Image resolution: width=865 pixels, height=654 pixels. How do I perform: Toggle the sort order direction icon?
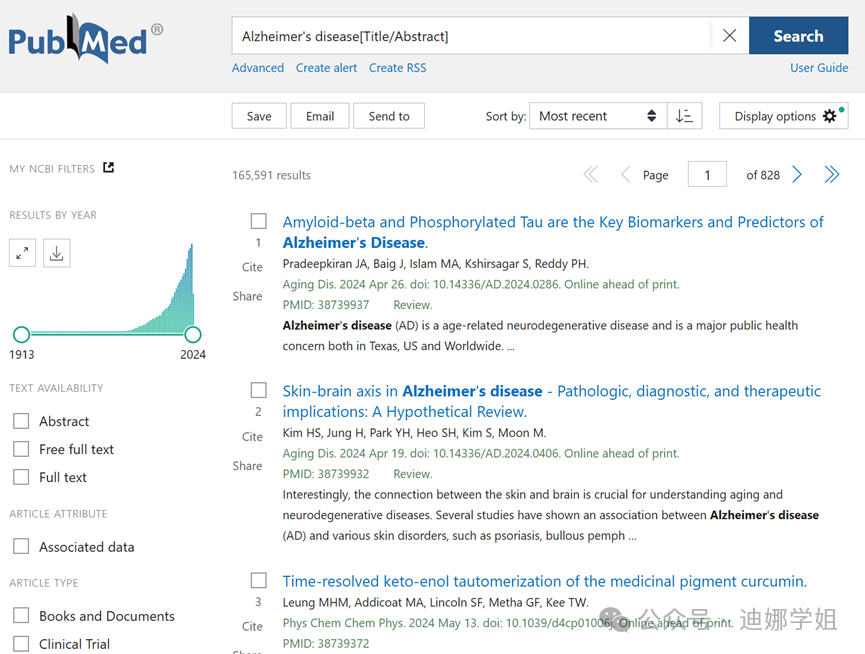[684, 116]
